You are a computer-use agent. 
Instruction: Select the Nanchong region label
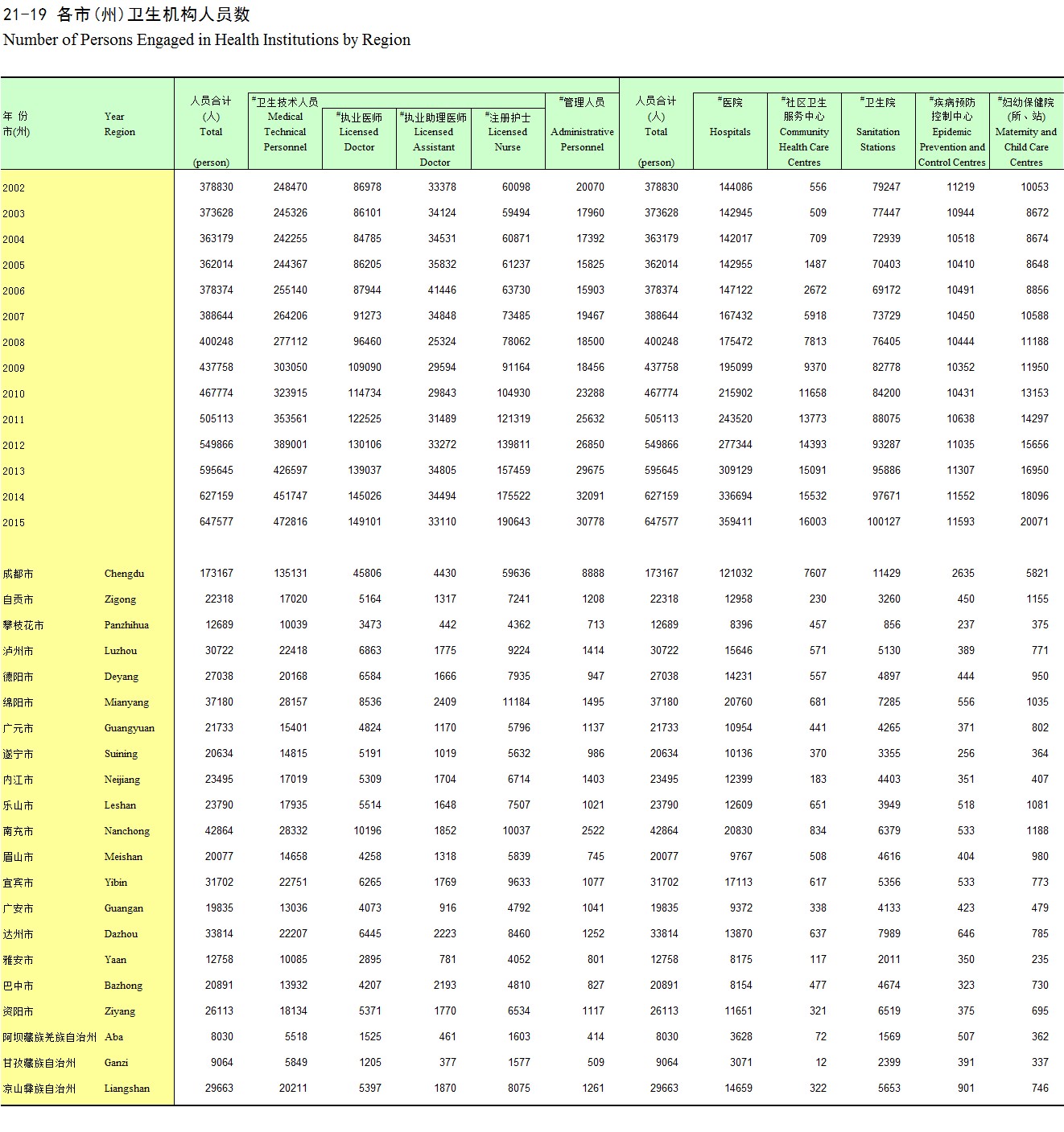(127, 831)
